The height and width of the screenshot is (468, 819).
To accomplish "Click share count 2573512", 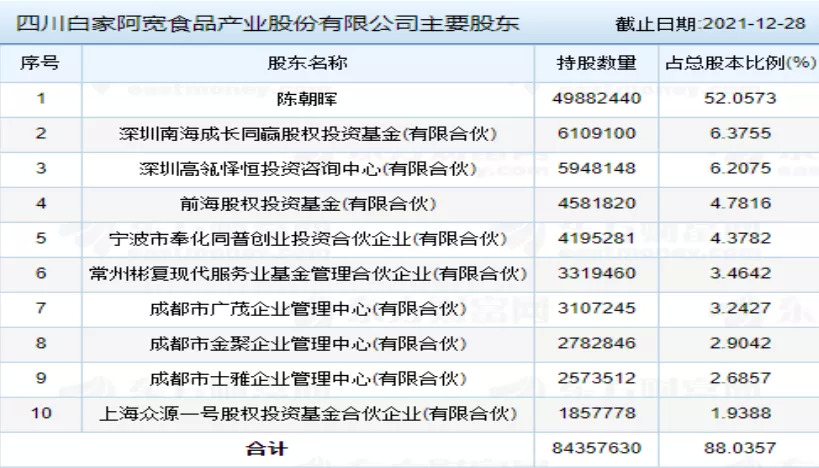I will tap(596, 378).
